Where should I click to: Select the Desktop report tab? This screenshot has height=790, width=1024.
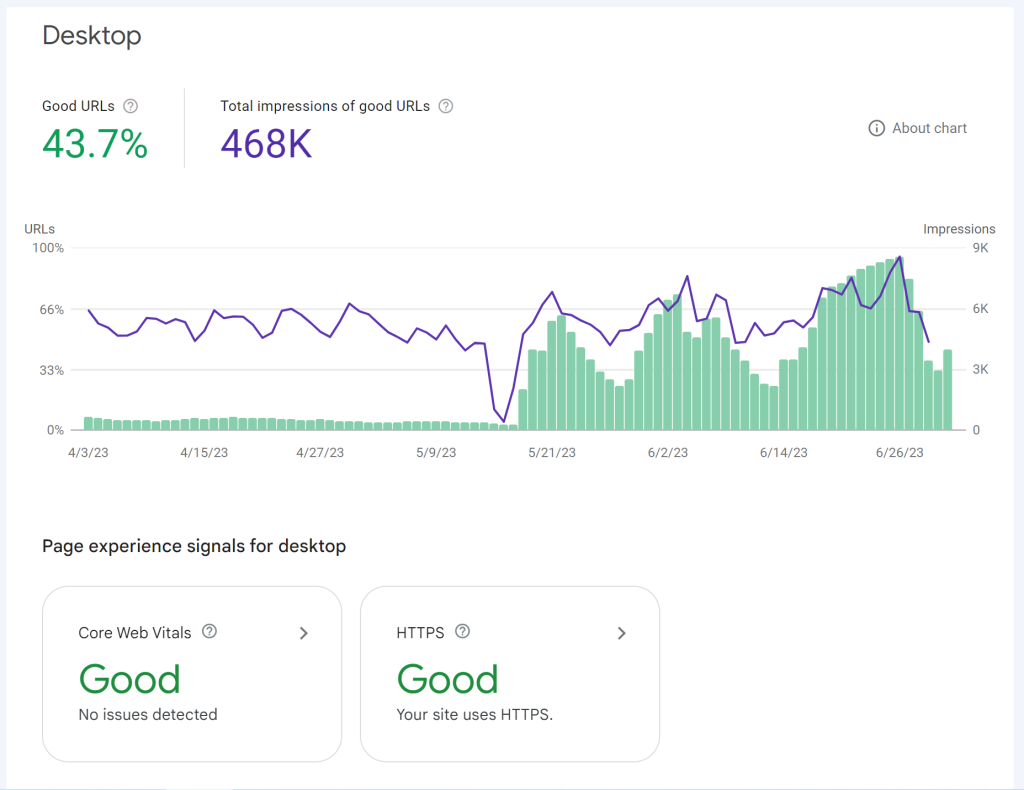click(x=91, y=36)
